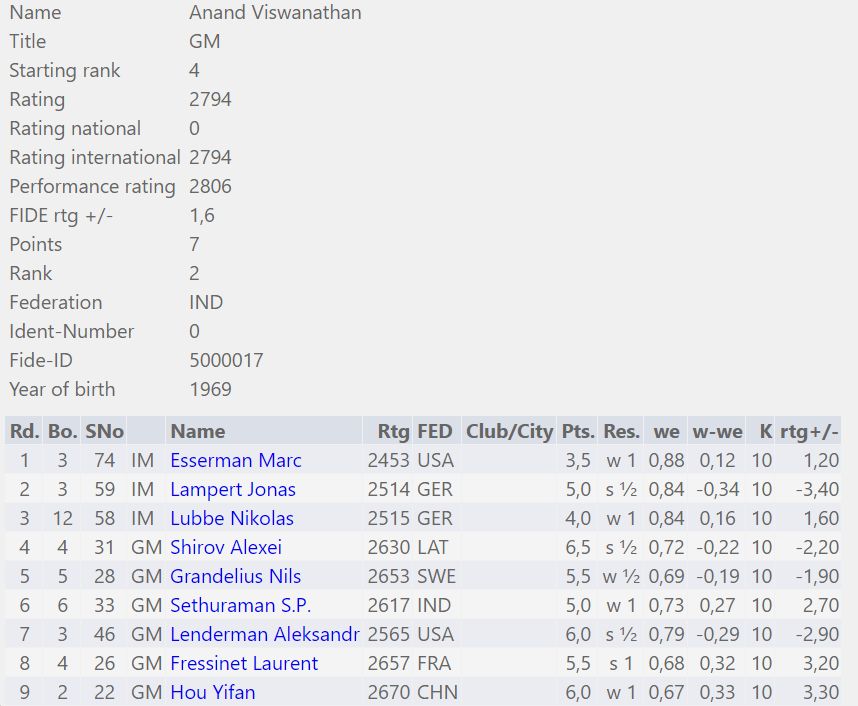Select the Shirov Alexei link
This screenshot has width=858, height=706.
226,548
